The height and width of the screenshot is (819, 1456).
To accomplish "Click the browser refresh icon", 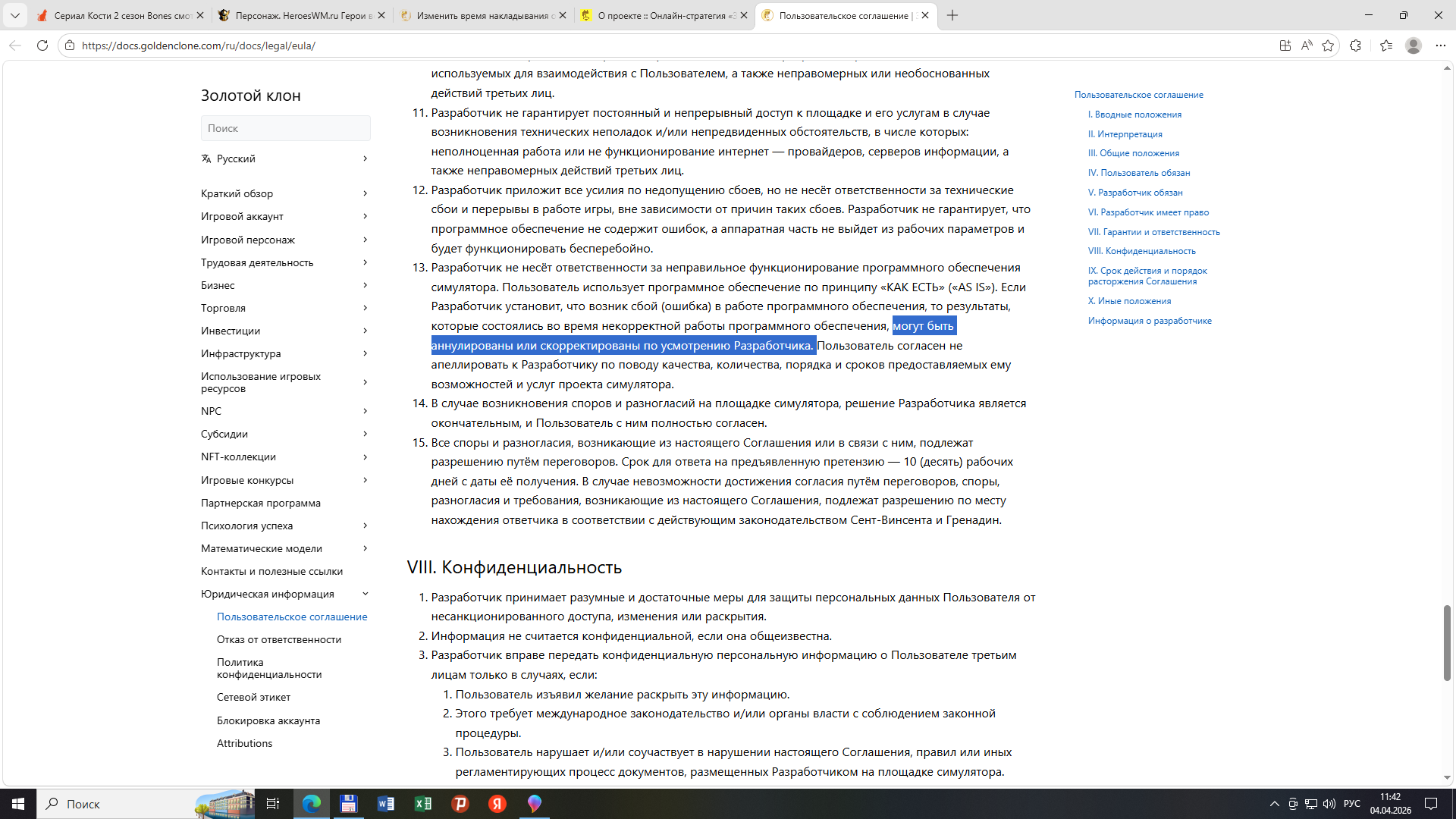I will point(42,45).
